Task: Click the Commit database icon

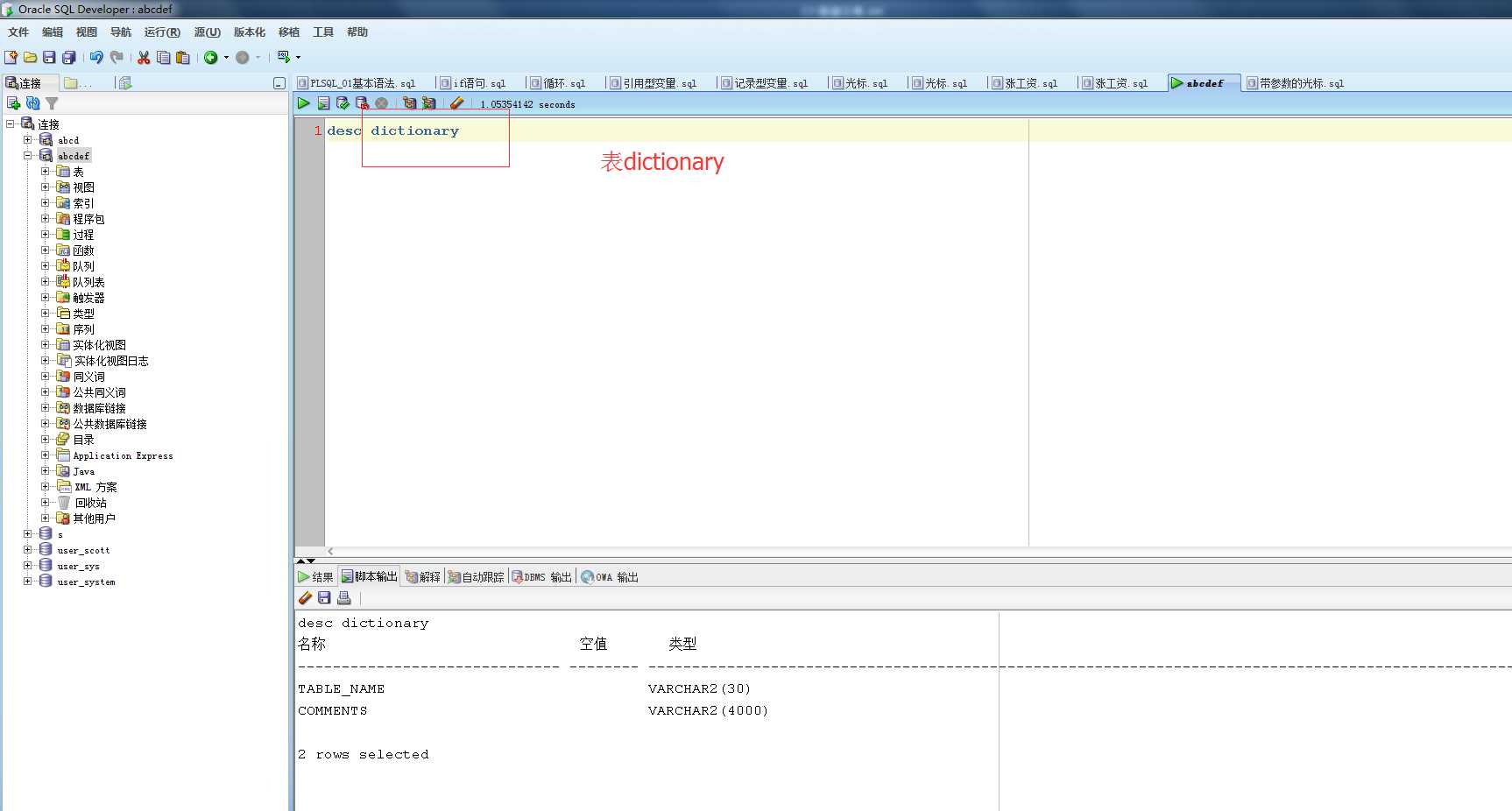Action: tap(343, 103)
